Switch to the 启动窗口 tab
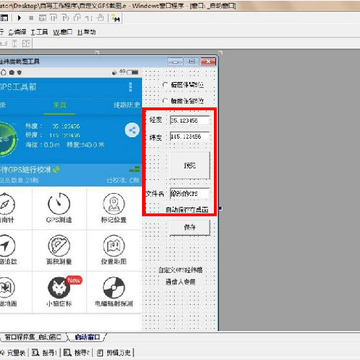Screen dimensions: 360x360 coord(87,337)
